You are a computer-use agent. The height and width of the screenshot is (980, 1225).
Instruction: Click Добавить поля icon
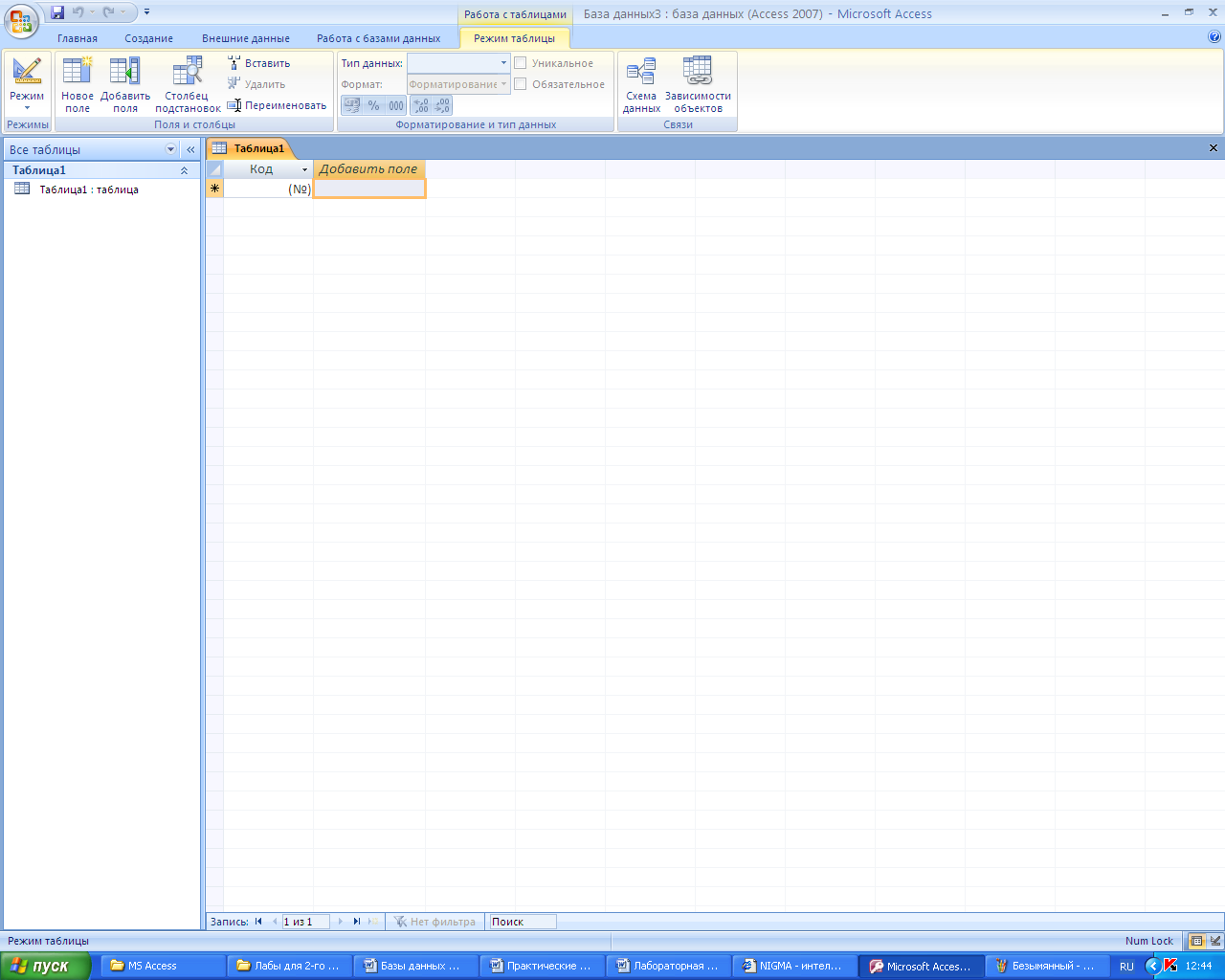click(x=125, y=84)
